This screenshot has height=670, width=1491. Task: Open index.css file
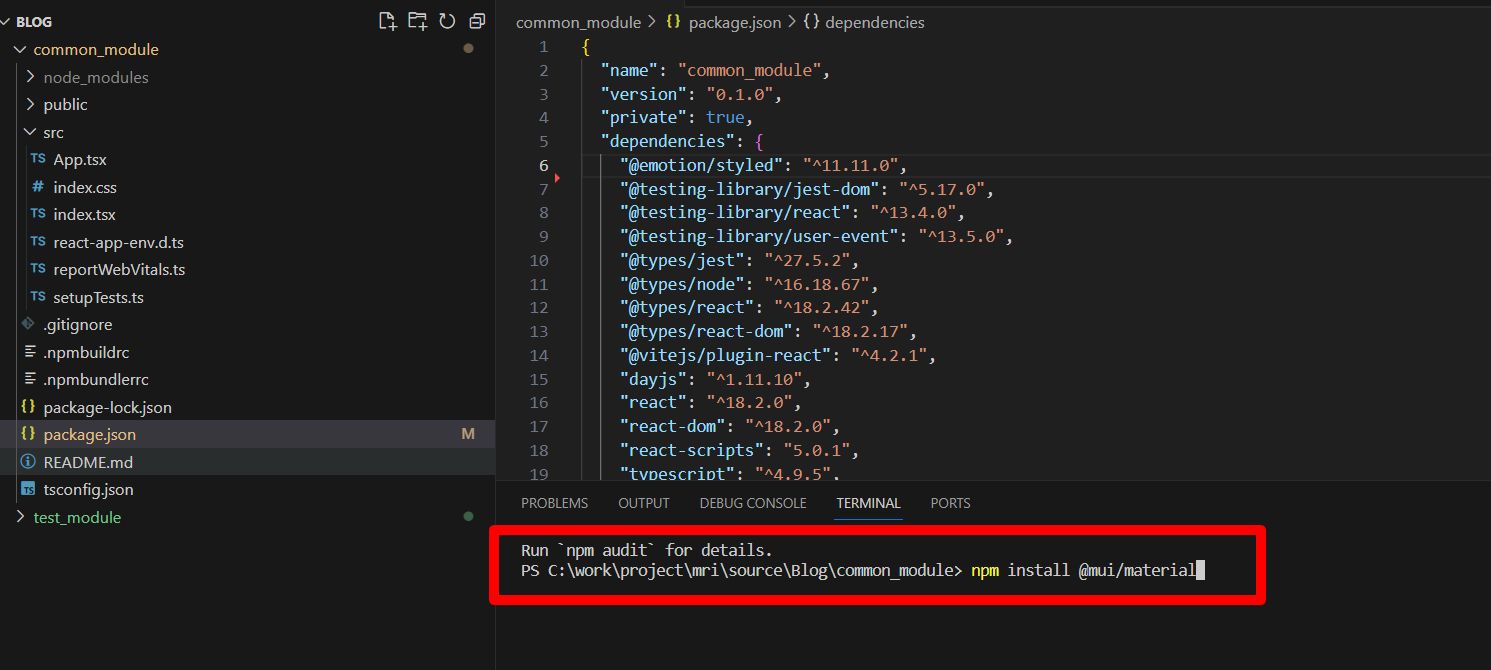click(85, 187)
